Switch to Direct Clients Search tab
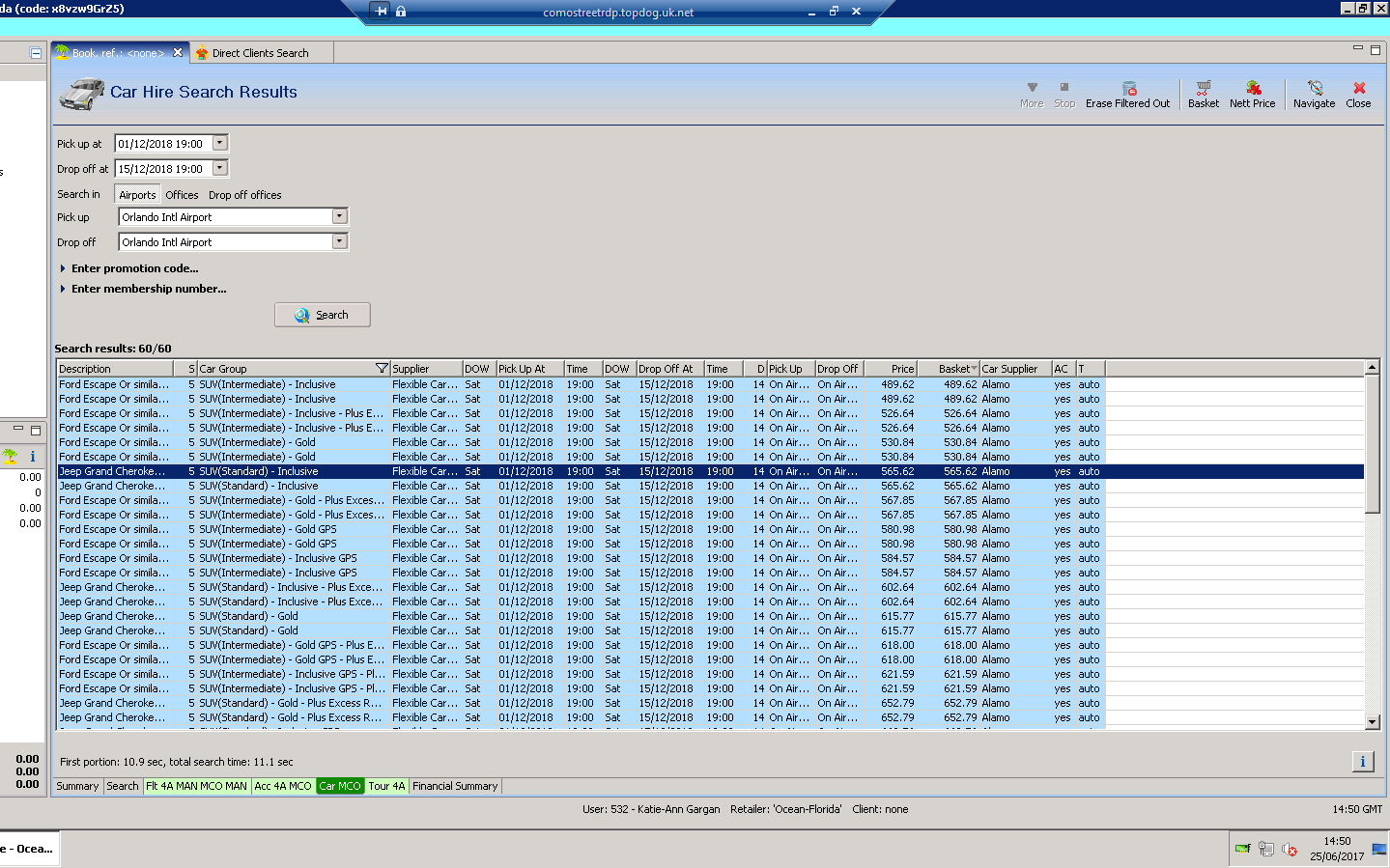The width and height of the screenshot is (1390, 868). (x=259, y=53)
